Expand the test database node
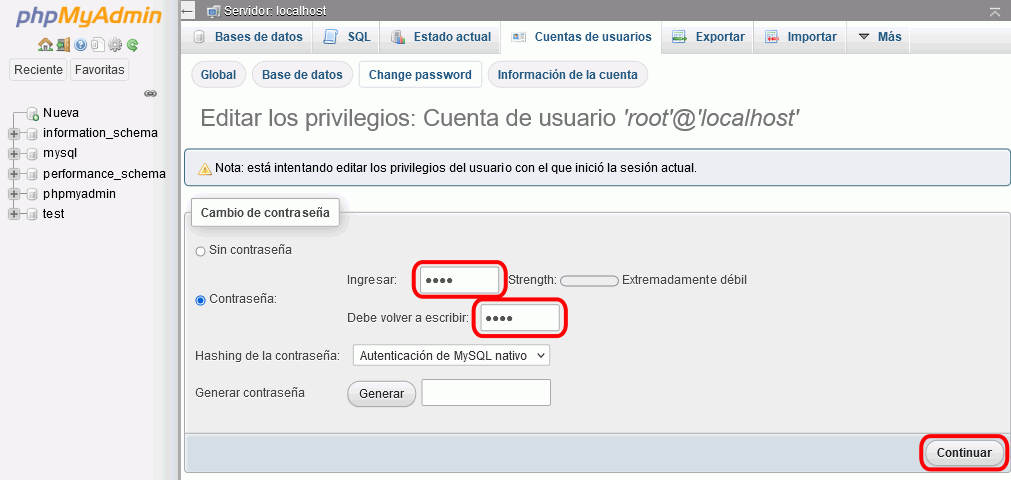Screen dimensions: 1011x480 coord(14,214)
